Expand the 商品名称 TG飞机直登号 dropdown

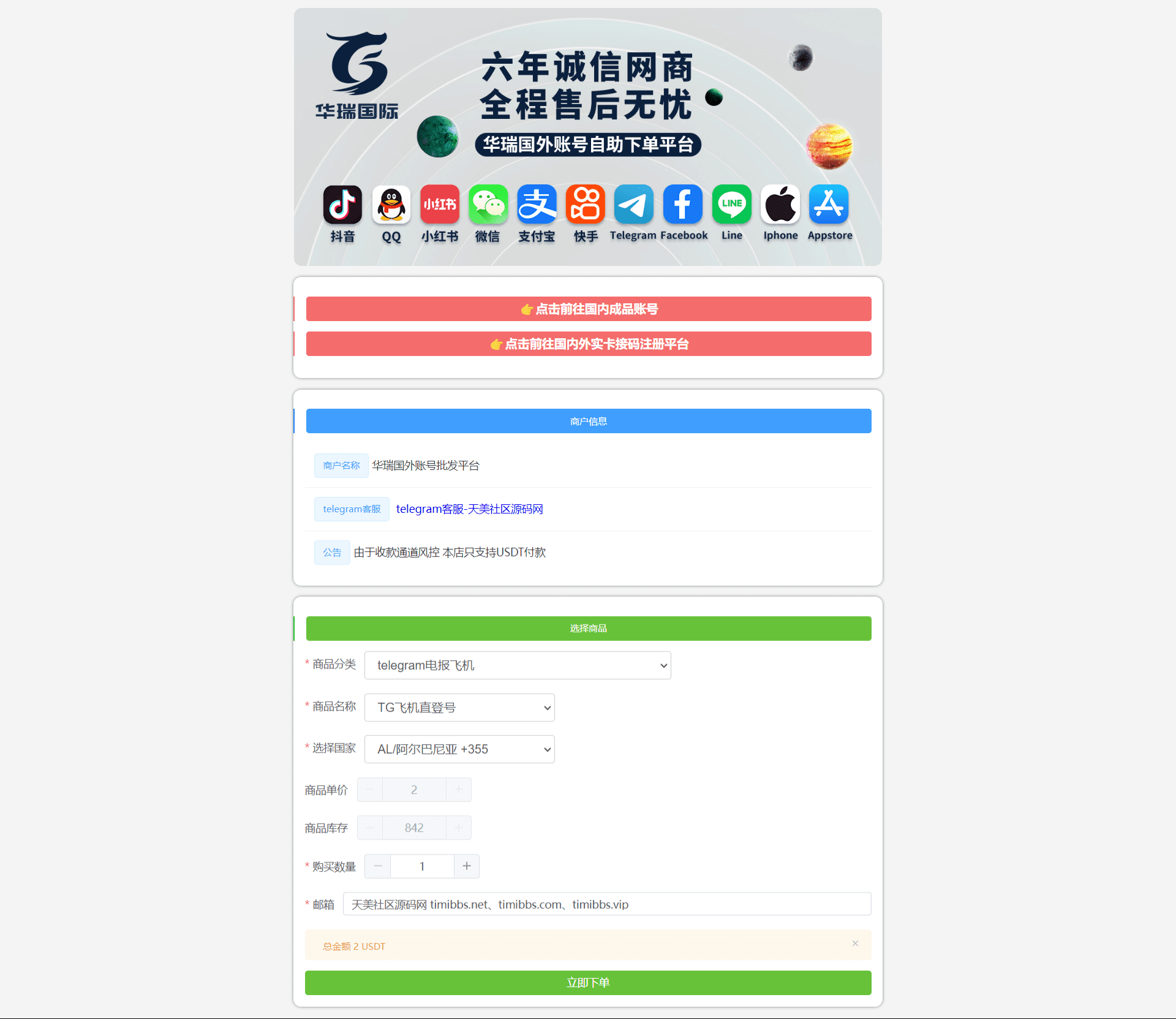[459, 707]
